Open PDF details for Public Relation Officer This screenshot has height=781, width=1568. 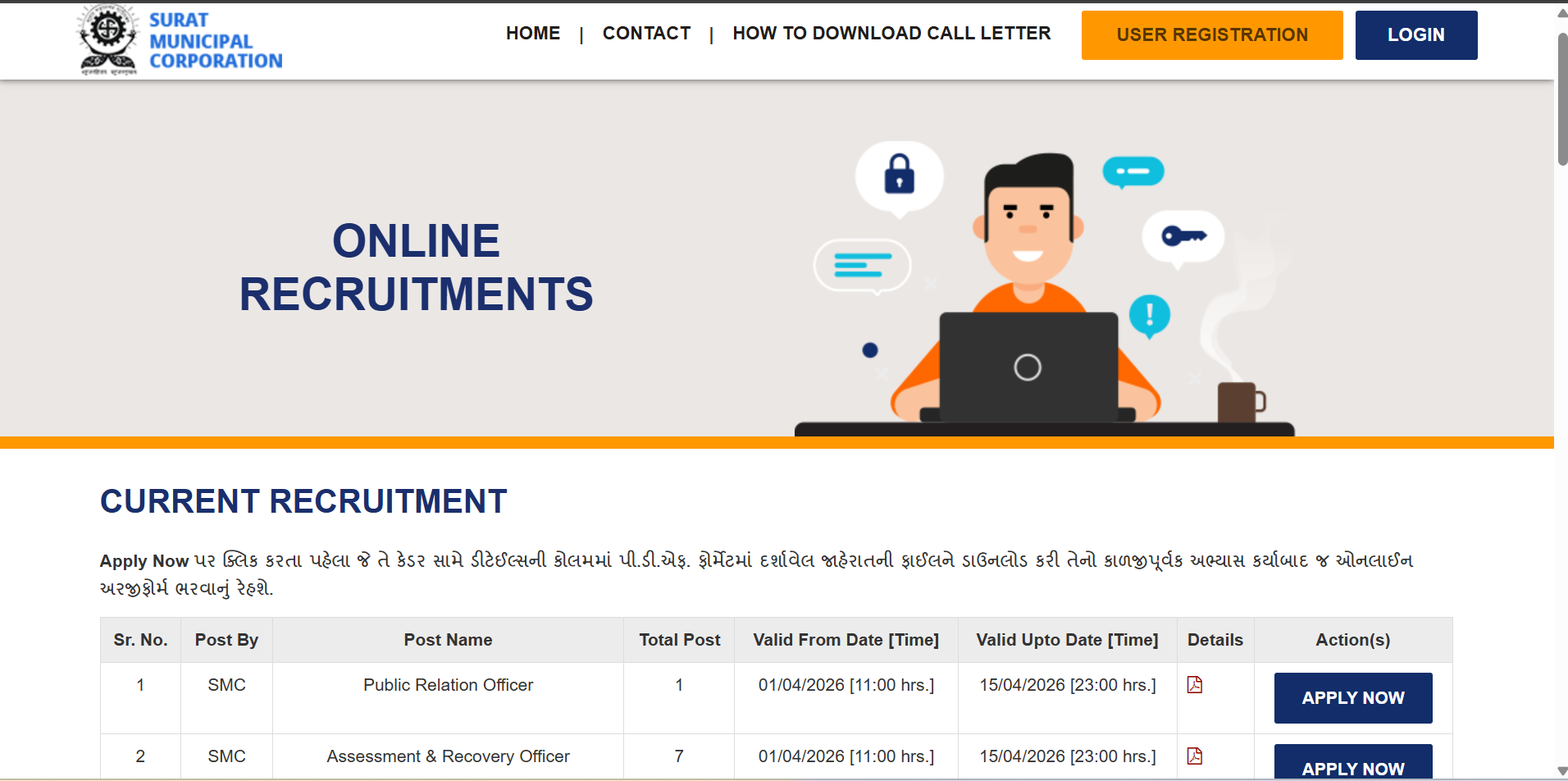[1195, 685]
